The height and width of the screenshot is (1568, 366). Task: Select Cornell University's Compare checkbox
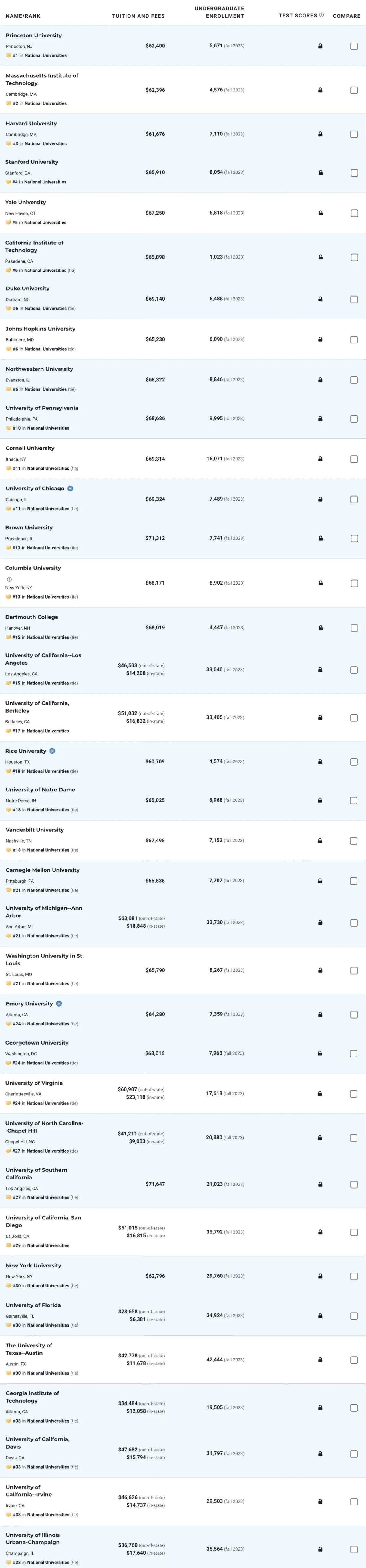[x=354, y=459]
